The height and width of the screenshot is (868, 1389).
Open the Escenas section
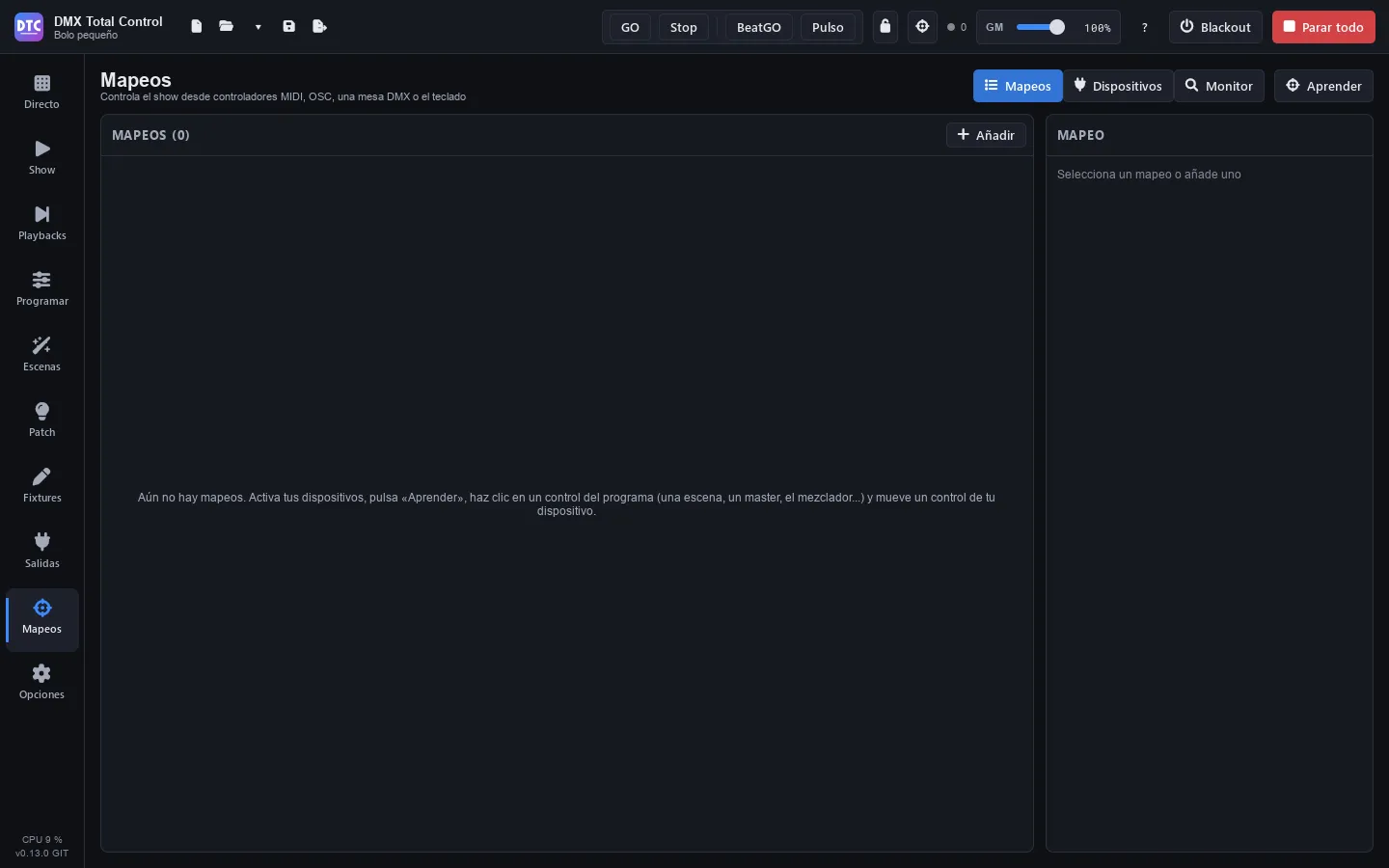41,355
